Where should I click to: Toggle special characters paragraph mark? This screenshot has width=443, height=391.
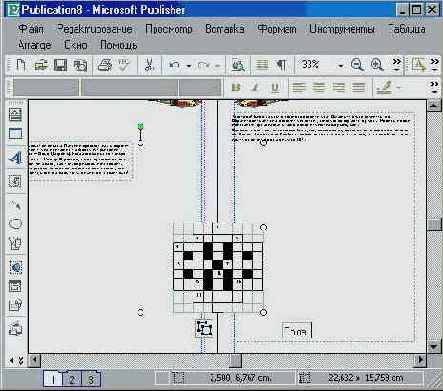[281, 65]
